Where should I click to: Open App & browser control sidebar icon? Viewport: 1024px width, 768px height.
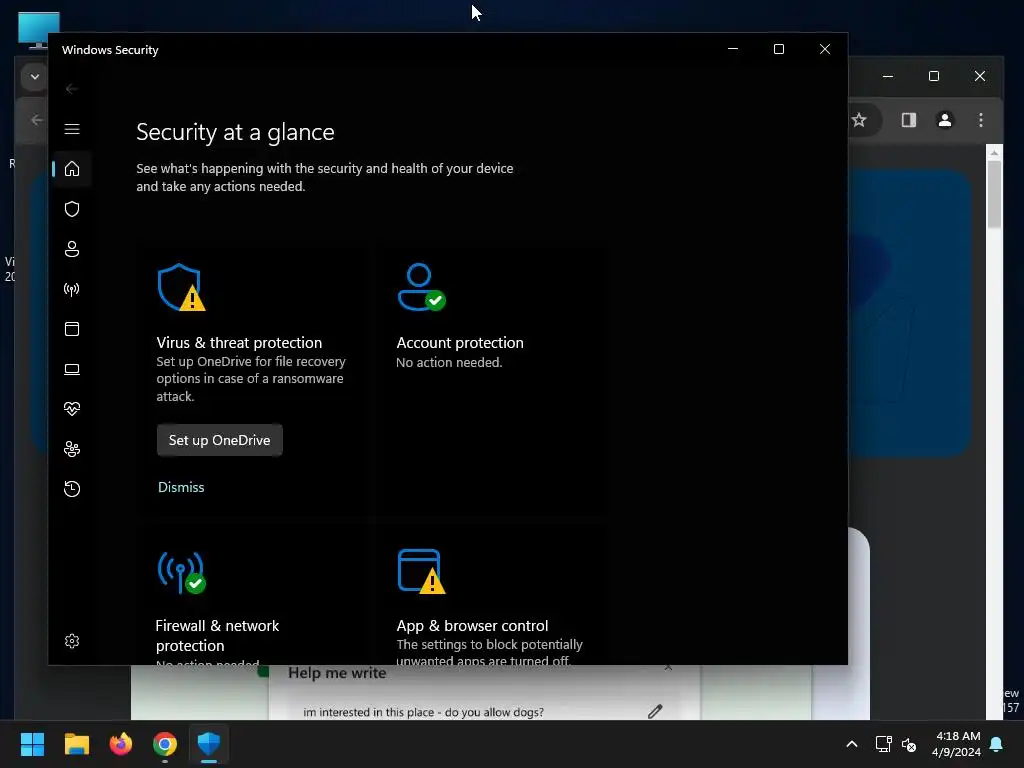[72, 329]
